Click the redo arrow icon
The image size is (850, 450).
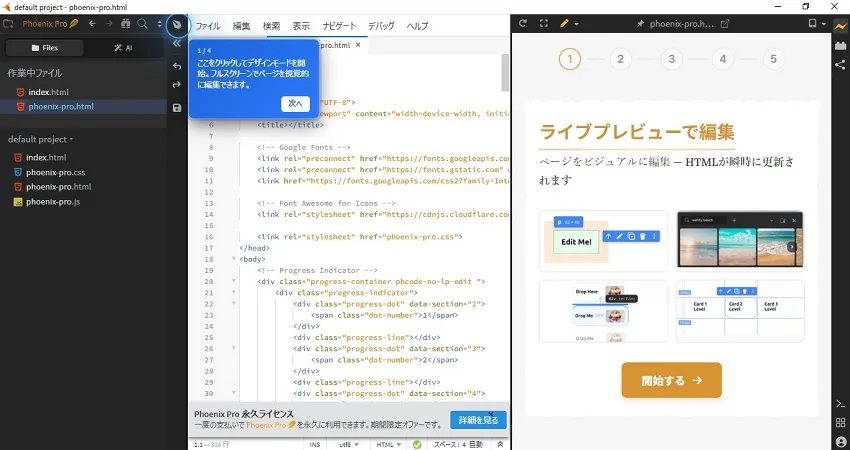point(177,85)
